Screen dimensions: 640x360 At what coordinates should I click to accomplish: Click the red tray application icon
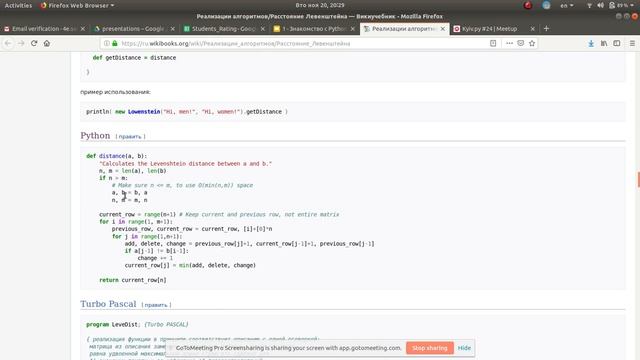click(528, 5)
